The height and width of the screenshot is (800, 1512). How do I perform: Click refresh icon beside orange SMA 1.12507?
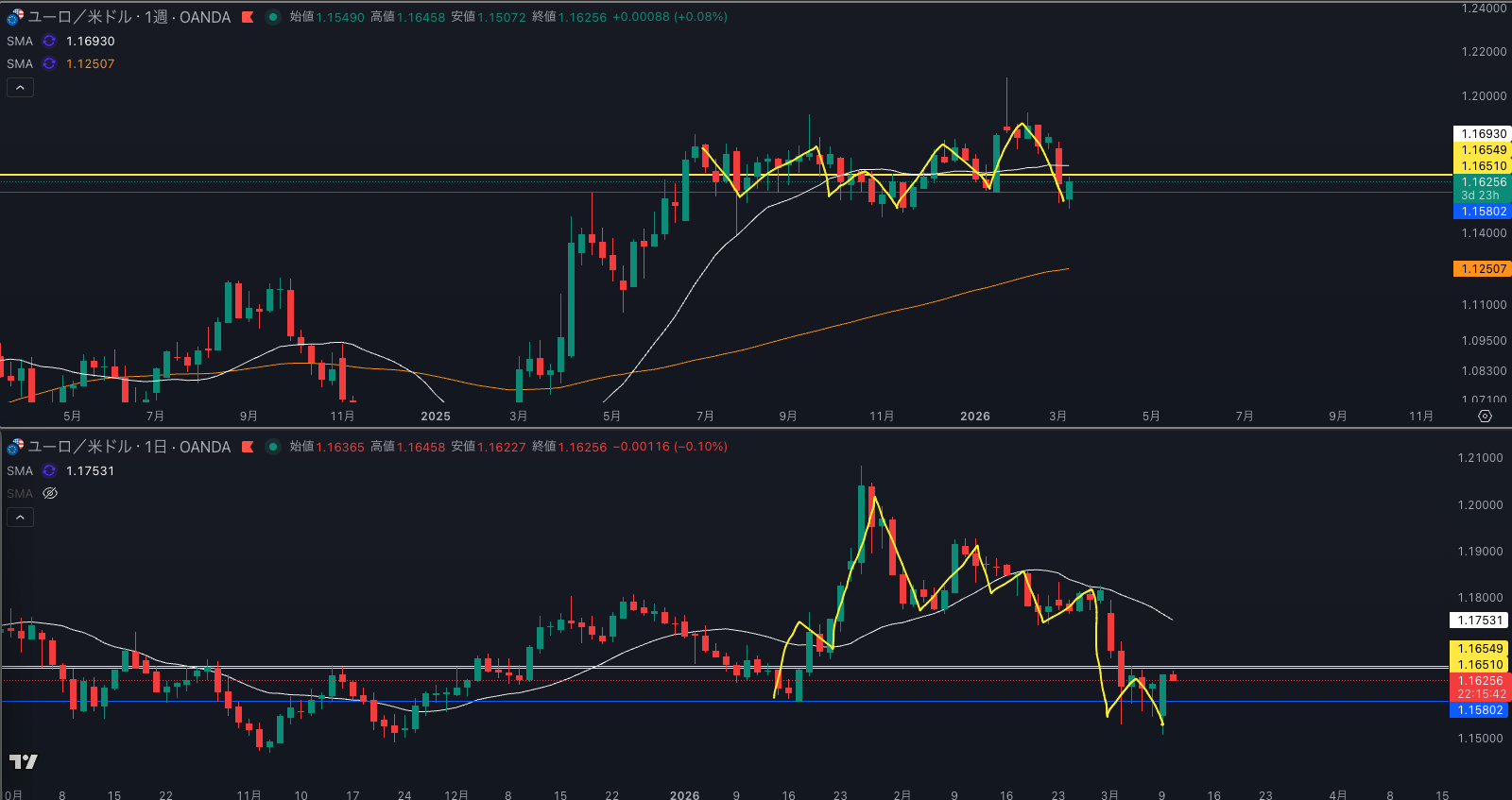point(49,63)
